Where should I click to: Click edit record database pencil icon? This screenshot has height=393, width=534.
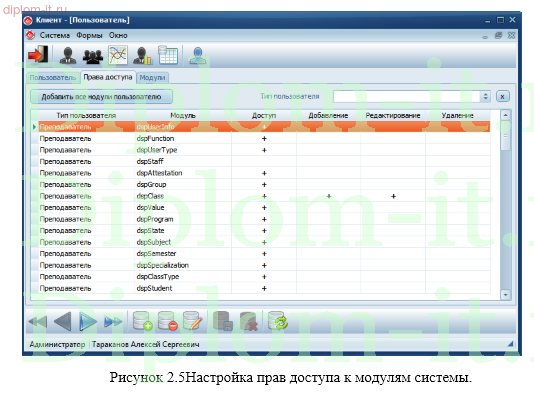pyautogui.click(x=193, y=321)
